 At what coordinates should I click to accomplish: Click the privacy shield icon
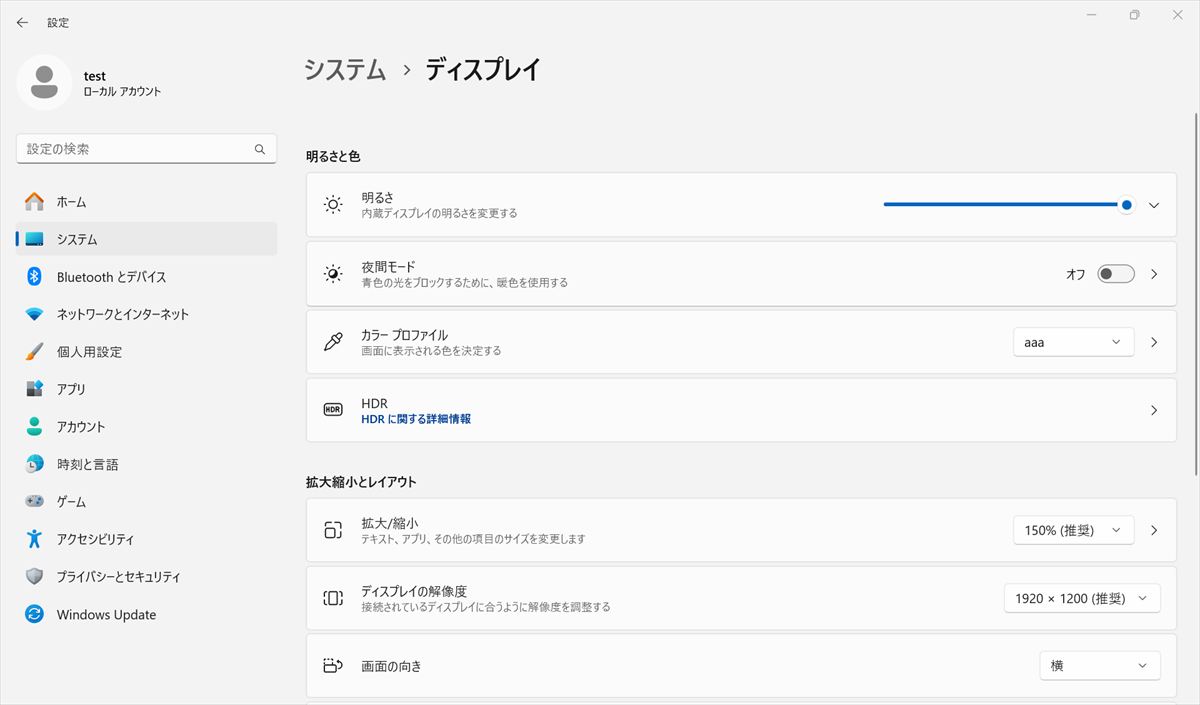34,577
